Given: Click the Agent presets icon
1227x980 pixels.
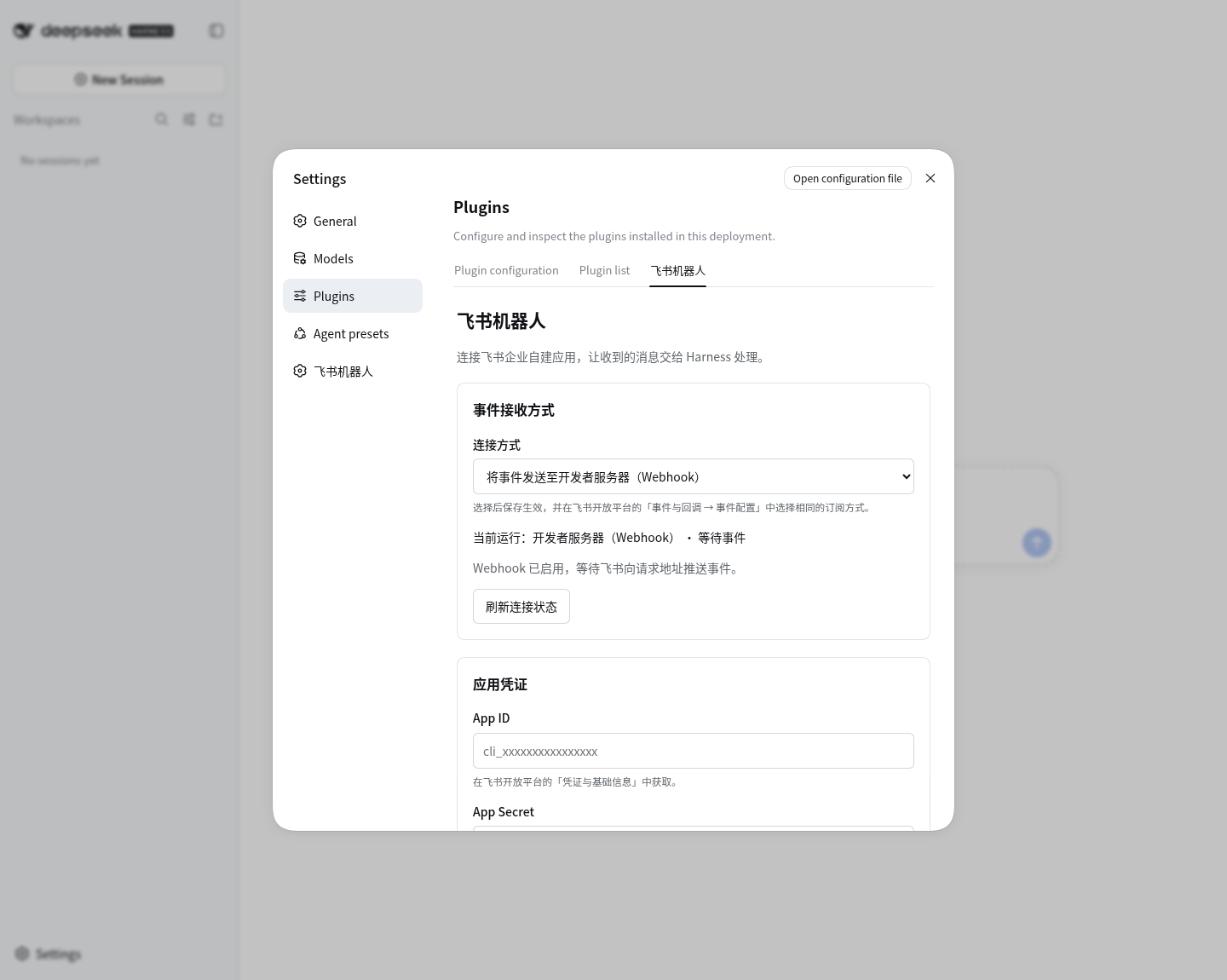Looking at the screenshot, I should (300, 333).
